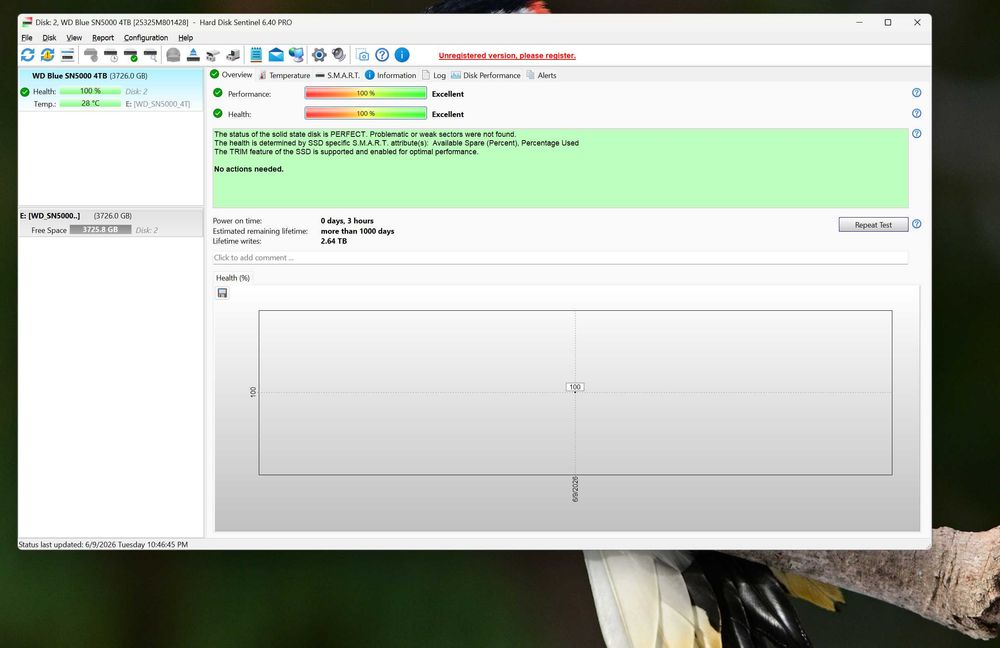Click the refresh icon with warning sign
Viewport: 1000px width, 648px height.
point(47,55)
